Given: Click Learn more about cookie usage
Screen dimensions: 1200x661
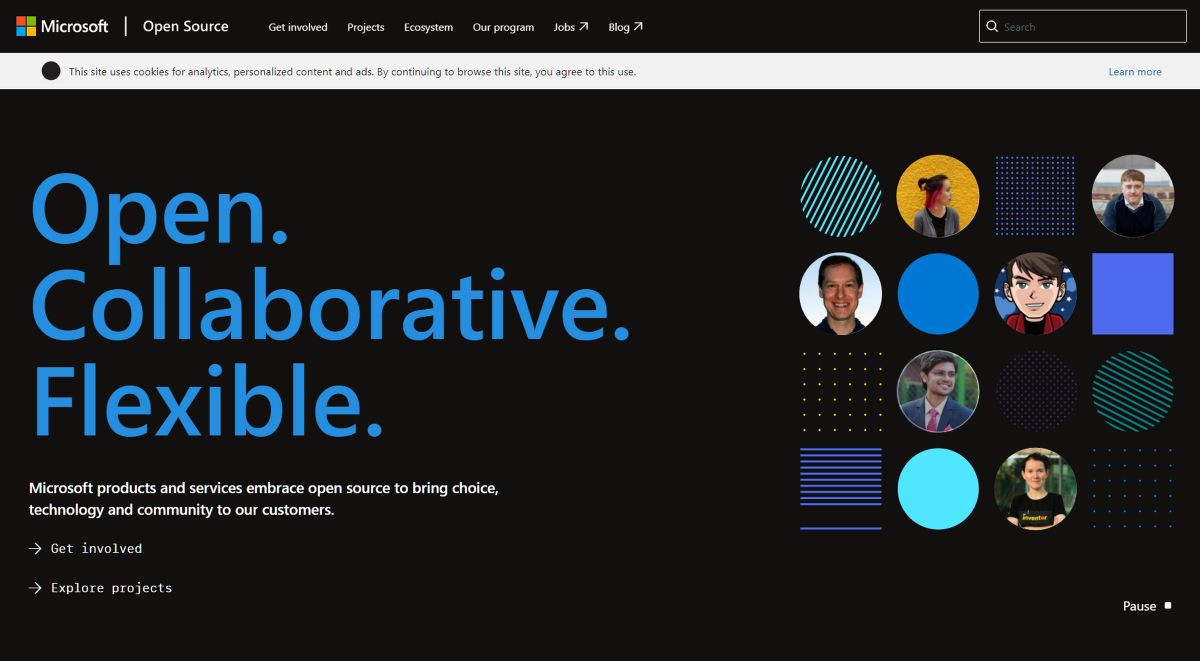Looking at the screenshot, I should [1135, 71].
